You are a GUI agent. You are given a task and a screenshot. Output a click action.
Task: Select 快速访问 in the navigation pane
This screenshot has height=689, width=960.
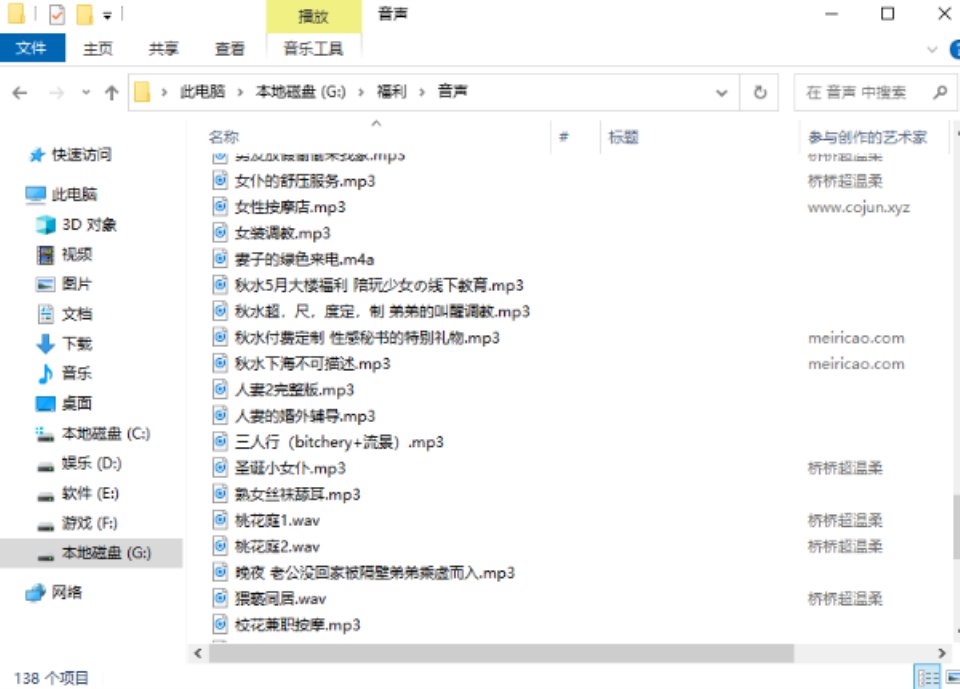[81, 155]
